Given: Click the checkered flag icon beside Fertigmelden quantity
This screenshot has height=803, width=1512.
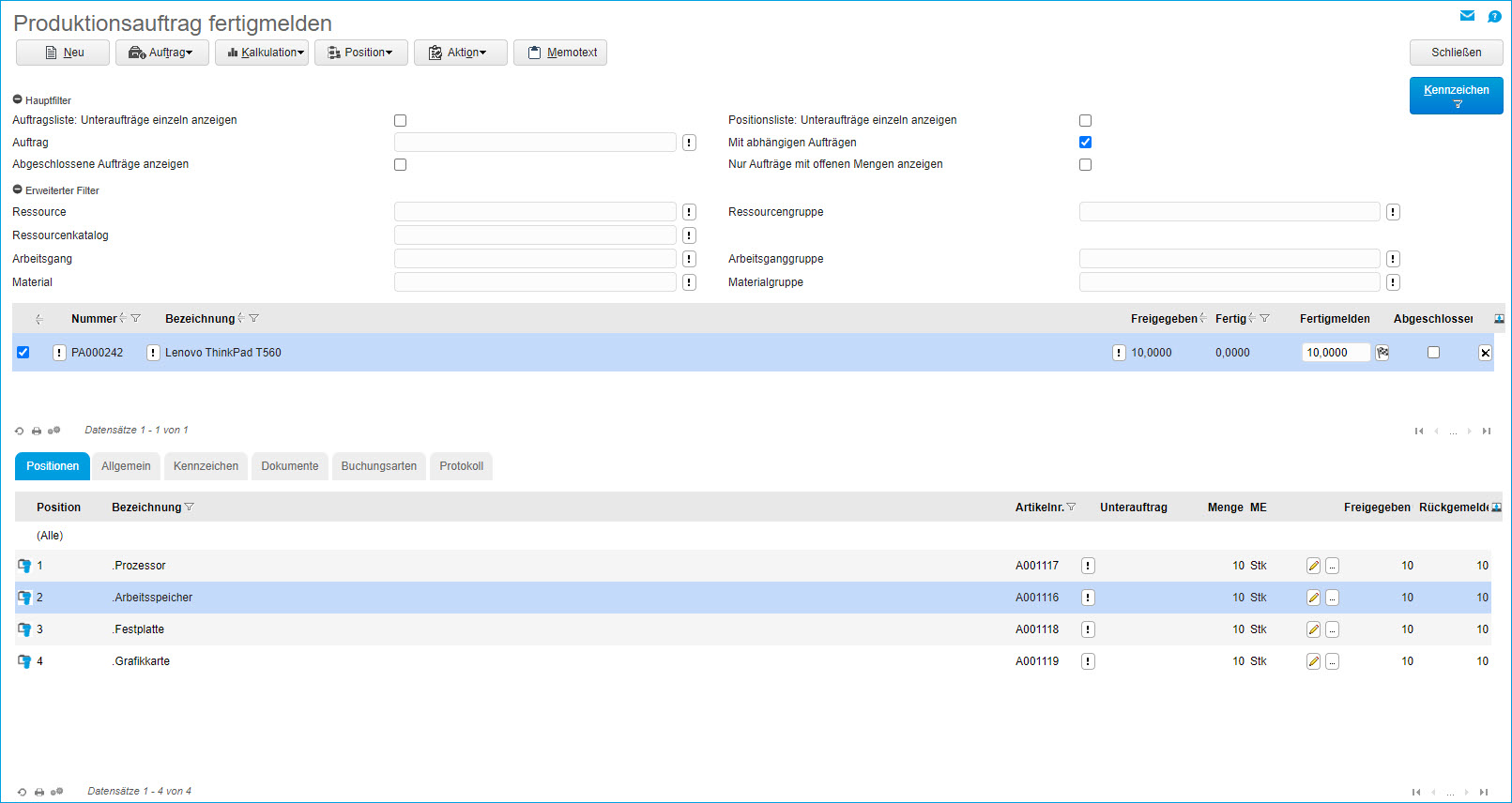Looking at the screenshot, I should (x=1382, y=353).
